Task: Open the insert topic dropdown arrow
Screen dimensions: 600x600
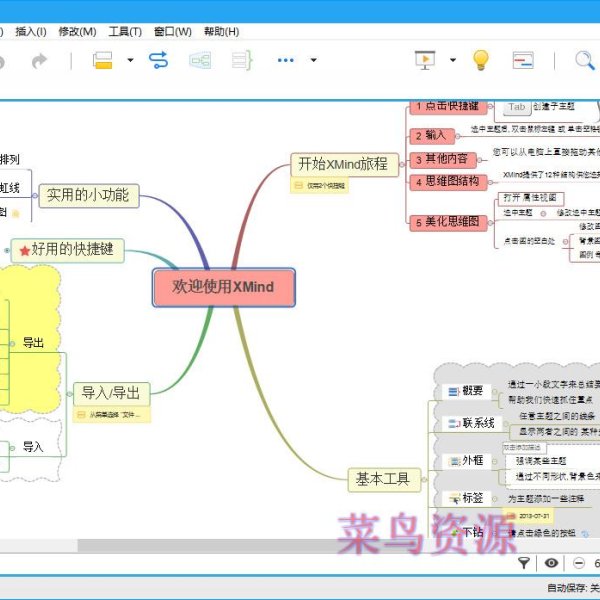Action: [x=130, y=60]
